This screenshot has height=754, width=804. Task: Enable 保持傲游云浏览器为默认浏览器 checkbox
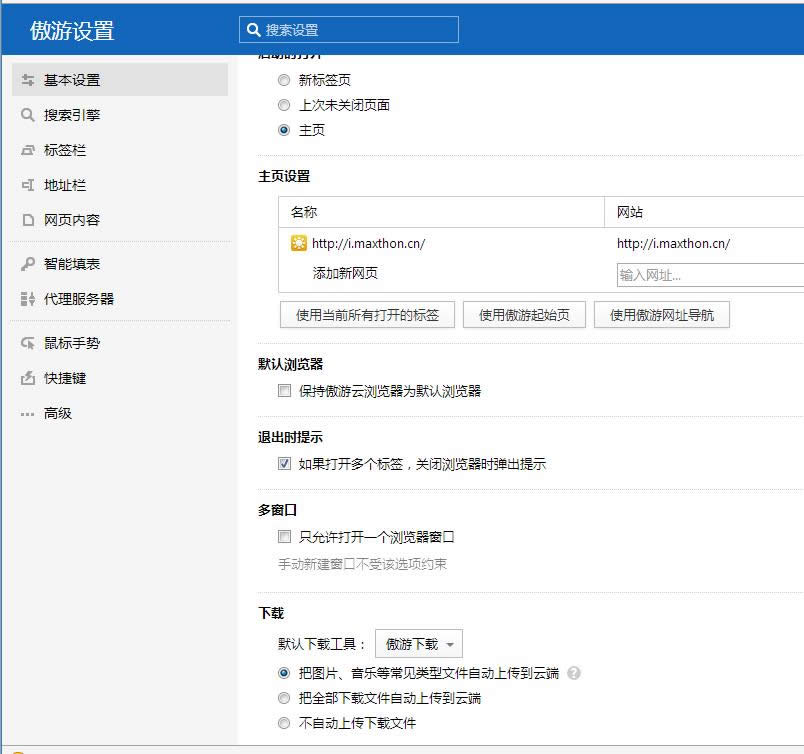click(284, 391)
